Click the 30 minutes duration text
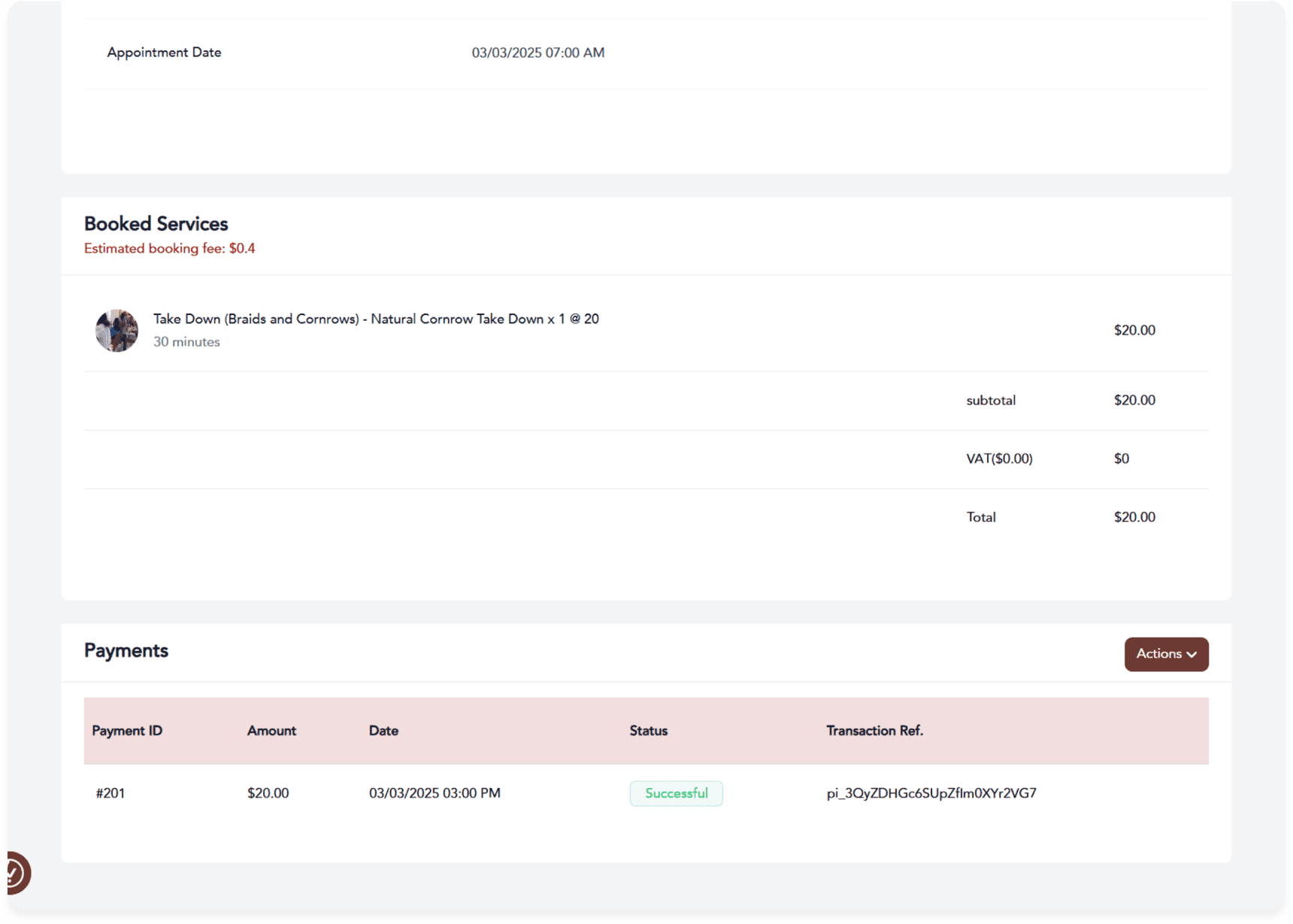Screen dimensions: 1293x924 pyautogui.click(x=186, y=342)
